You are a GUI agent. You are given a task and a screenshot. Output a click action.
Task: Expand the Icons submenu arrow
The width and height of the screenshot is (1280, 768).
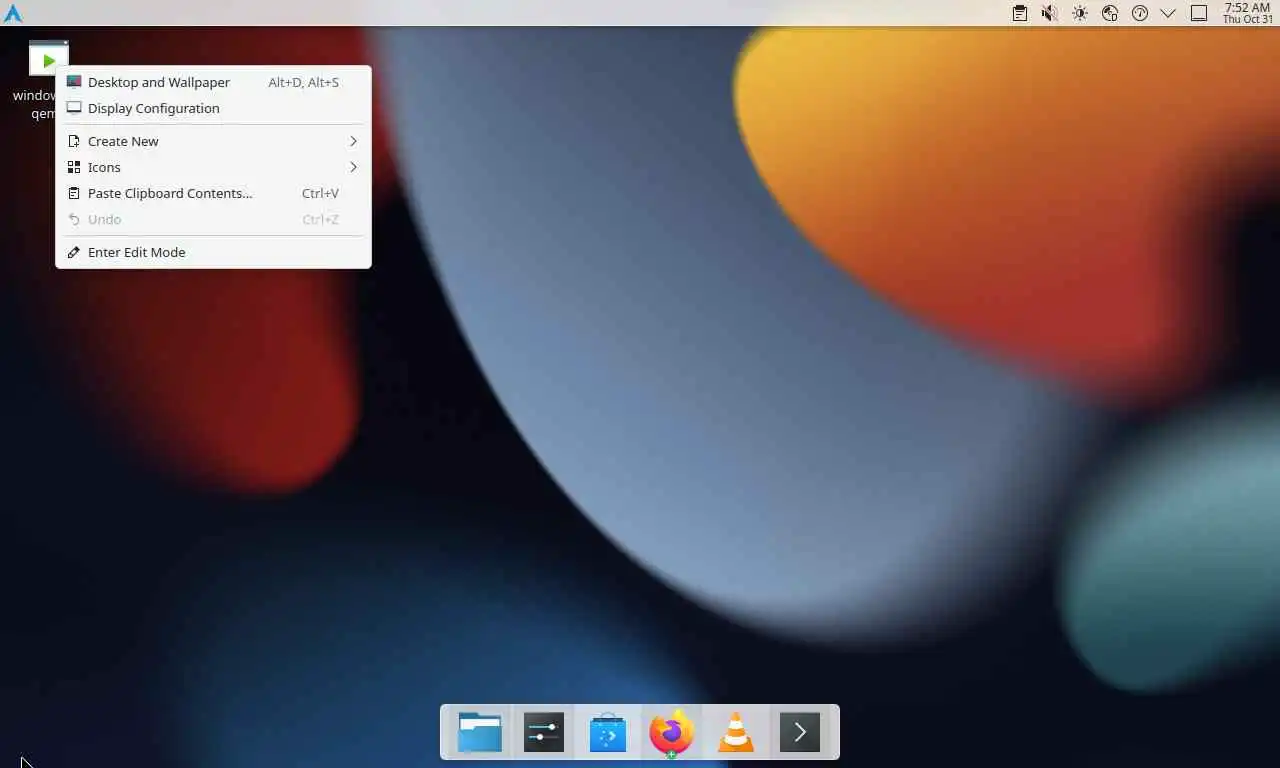[353, 167]
